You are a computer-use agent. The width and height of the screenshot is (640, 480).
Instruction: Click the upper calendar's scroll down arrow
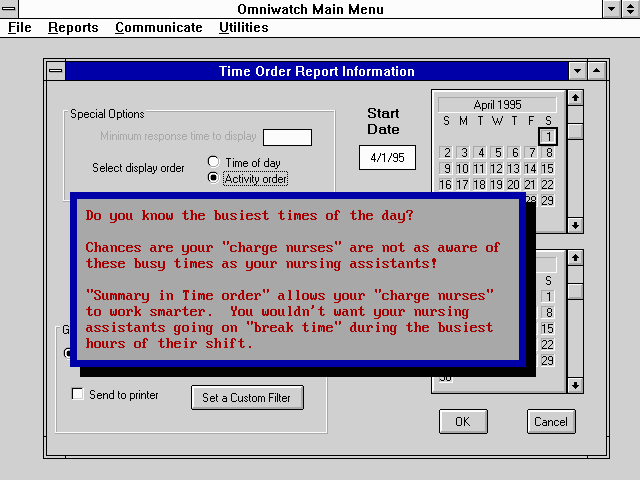pos(575,224)
